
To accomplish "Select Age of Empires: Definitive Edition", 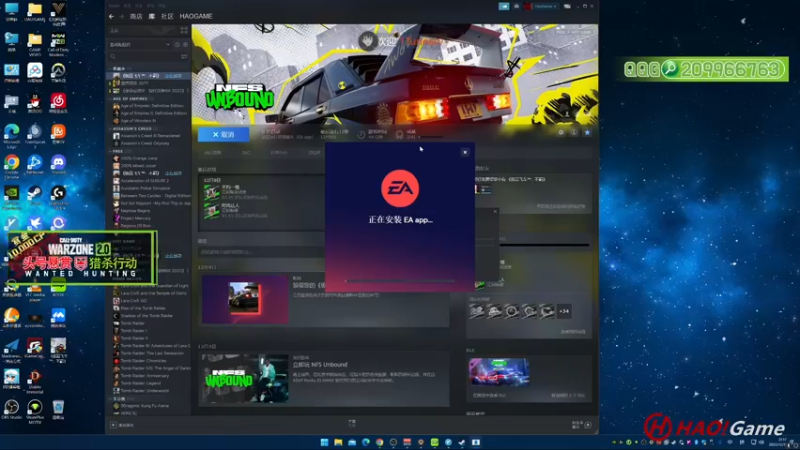I will (x=151, y=106).
